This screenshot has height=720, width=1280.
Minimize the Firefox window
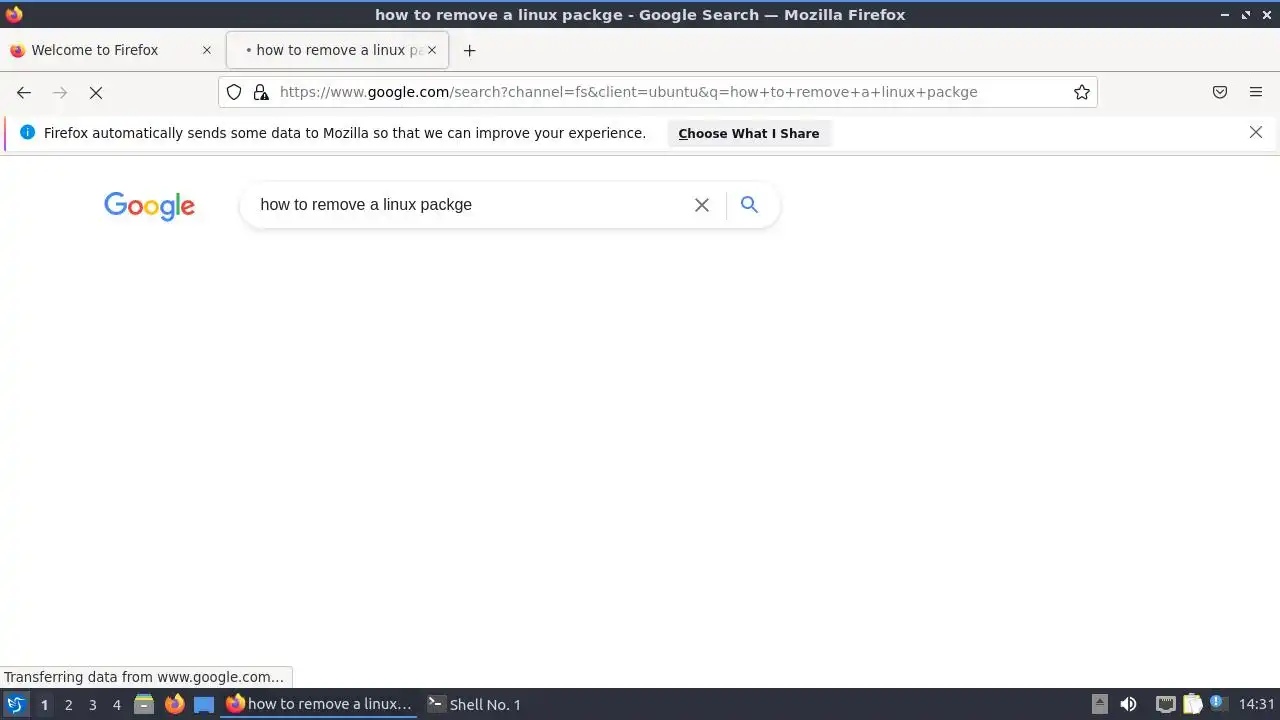1225,15
